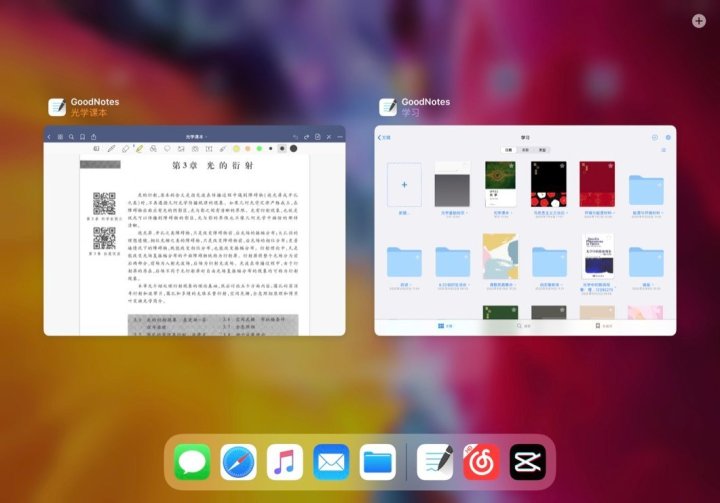Switch to the favorites bottom tab
Image resolution: width=720 pixels, height=503 pixels.
tap(603, 326)
